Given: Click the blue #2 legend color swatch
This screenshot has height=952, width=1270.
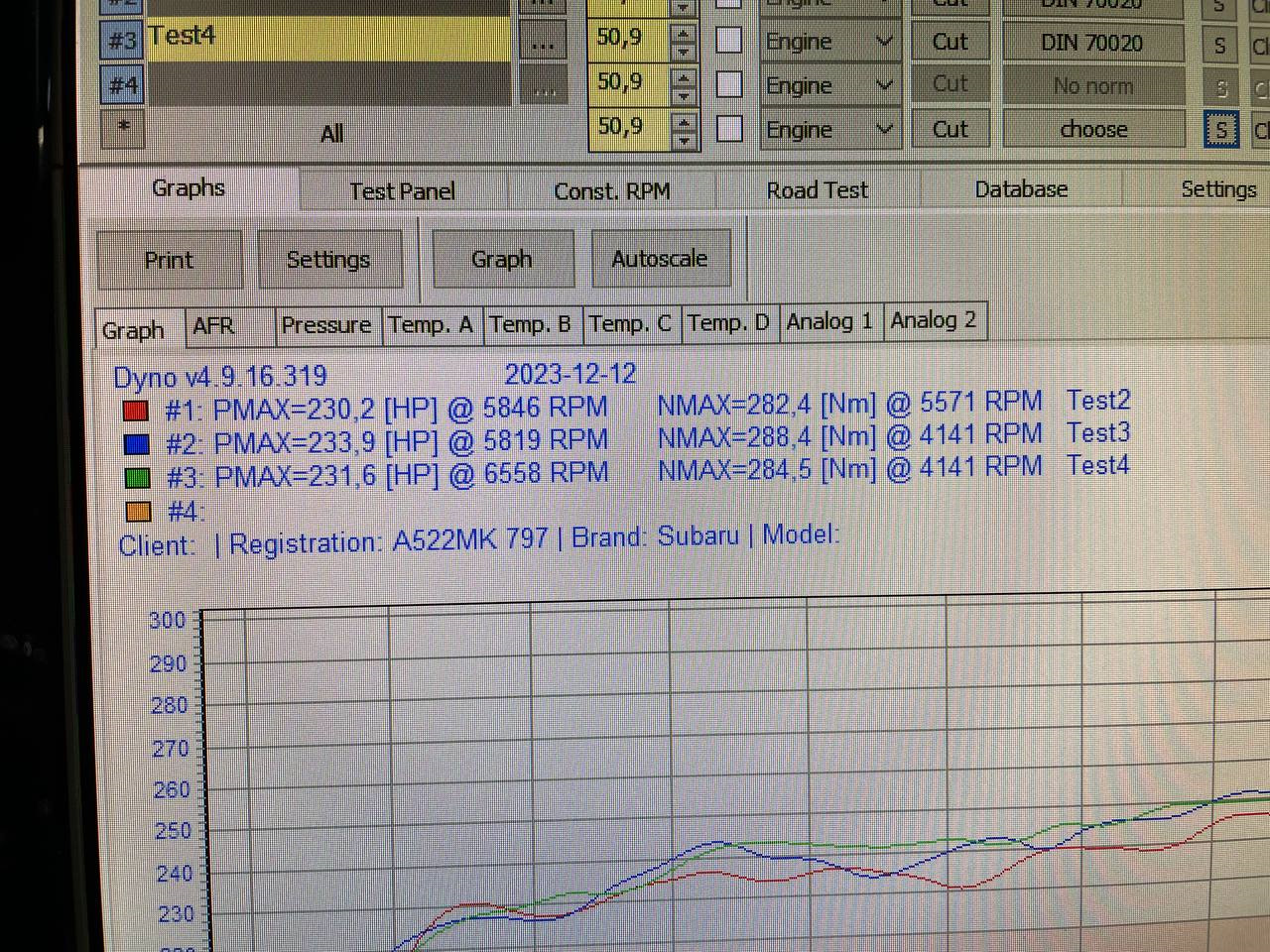Looking at the screenshot, I should tap(137, 444).
